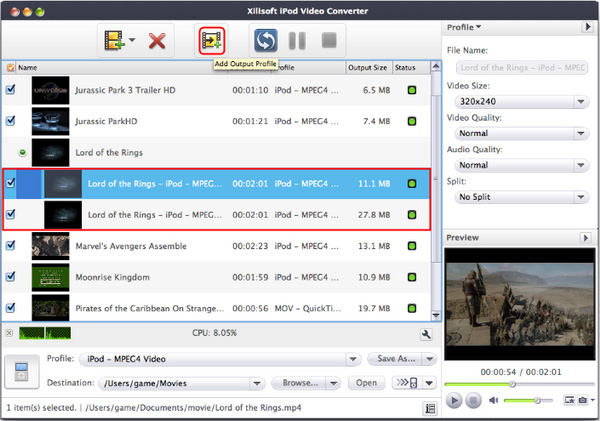Uncheck the 11.1 MB Lord of the Rings row

pos(11,183)
